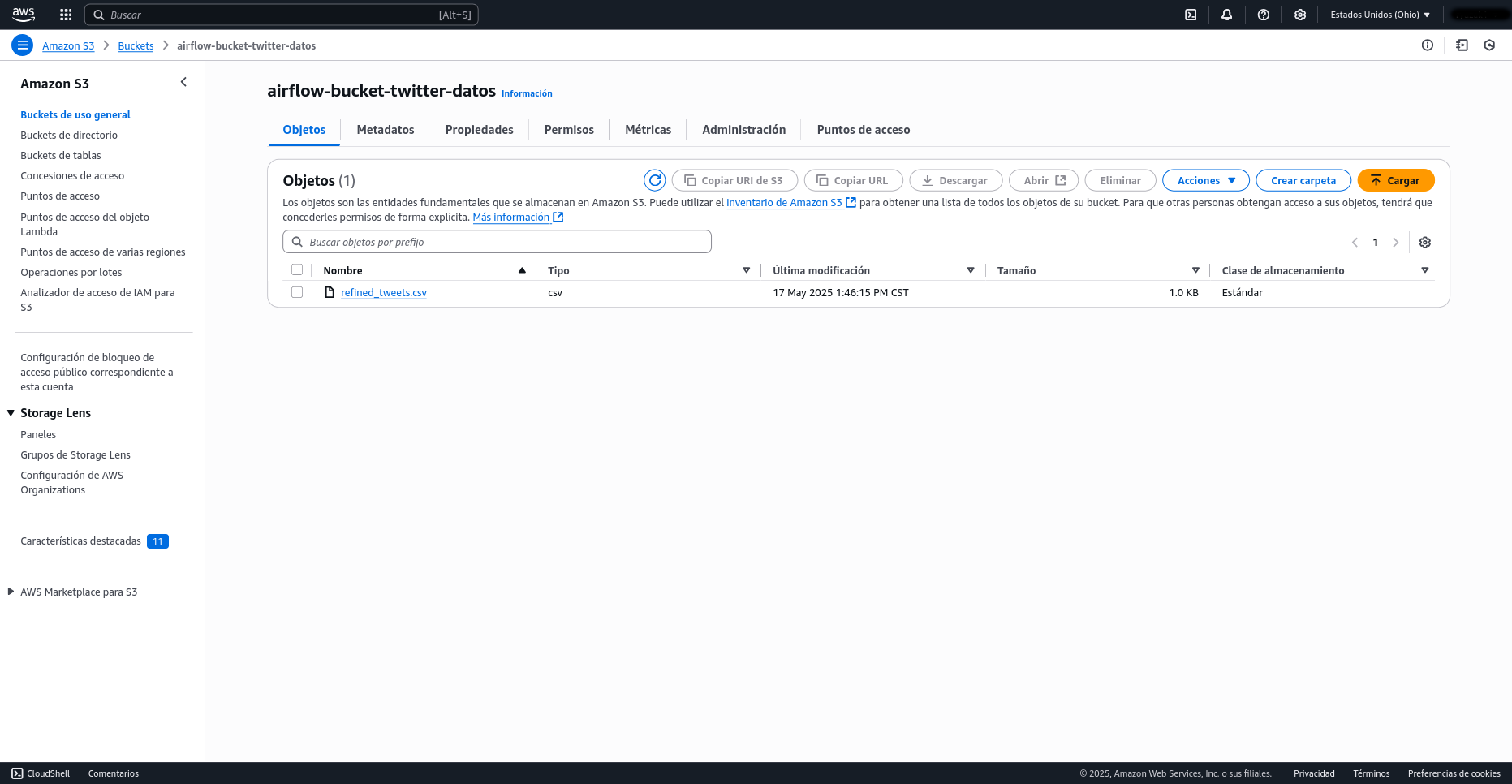Sort by Clase de almacenamiento column arrow
The height and width of the screenshot is (784, 1512).
1424,270
